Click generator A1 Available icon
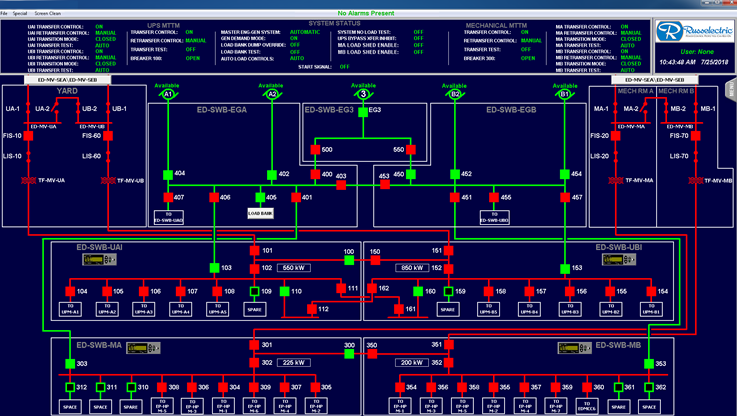 pos(168,95)
